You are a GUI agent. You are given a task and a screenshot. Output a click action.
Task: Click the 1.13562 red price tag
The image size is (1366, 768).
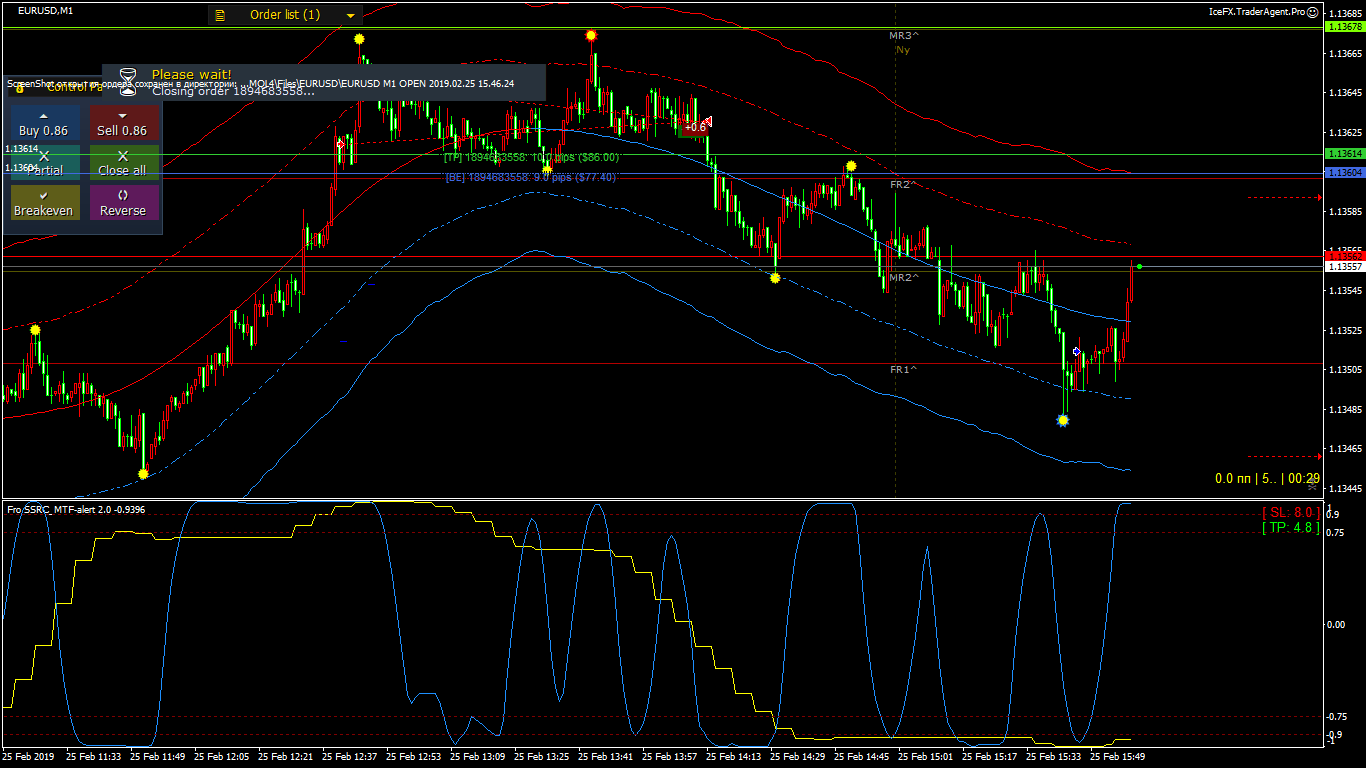coord(1344,256)
